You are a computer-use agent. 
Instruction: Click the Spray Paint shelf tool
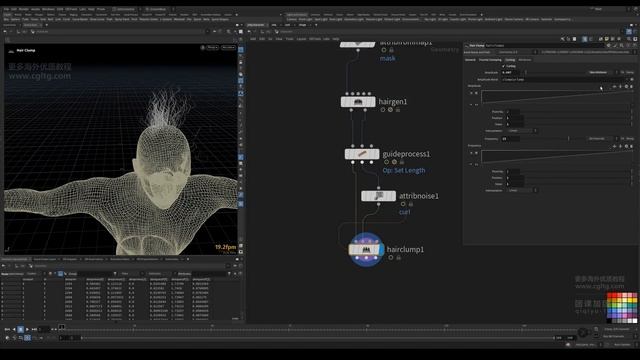point(122,19)
